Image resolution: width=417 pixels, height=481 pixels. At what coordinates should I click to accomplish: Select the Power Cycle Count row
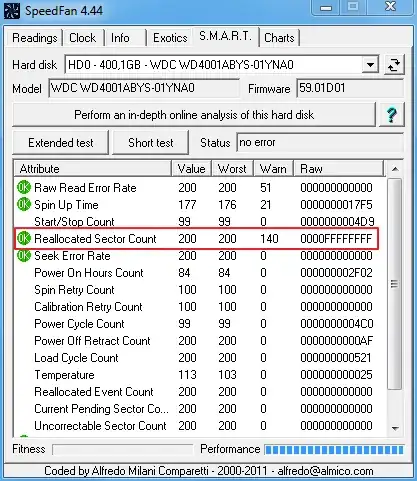click(200, 324)
